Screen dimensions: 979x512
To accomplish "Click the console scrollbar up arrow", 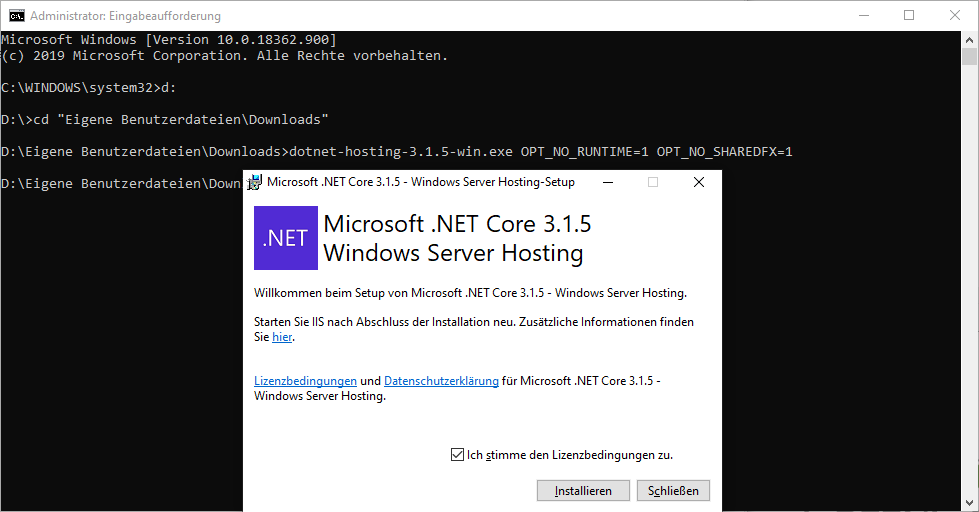I will pos(969,39).
